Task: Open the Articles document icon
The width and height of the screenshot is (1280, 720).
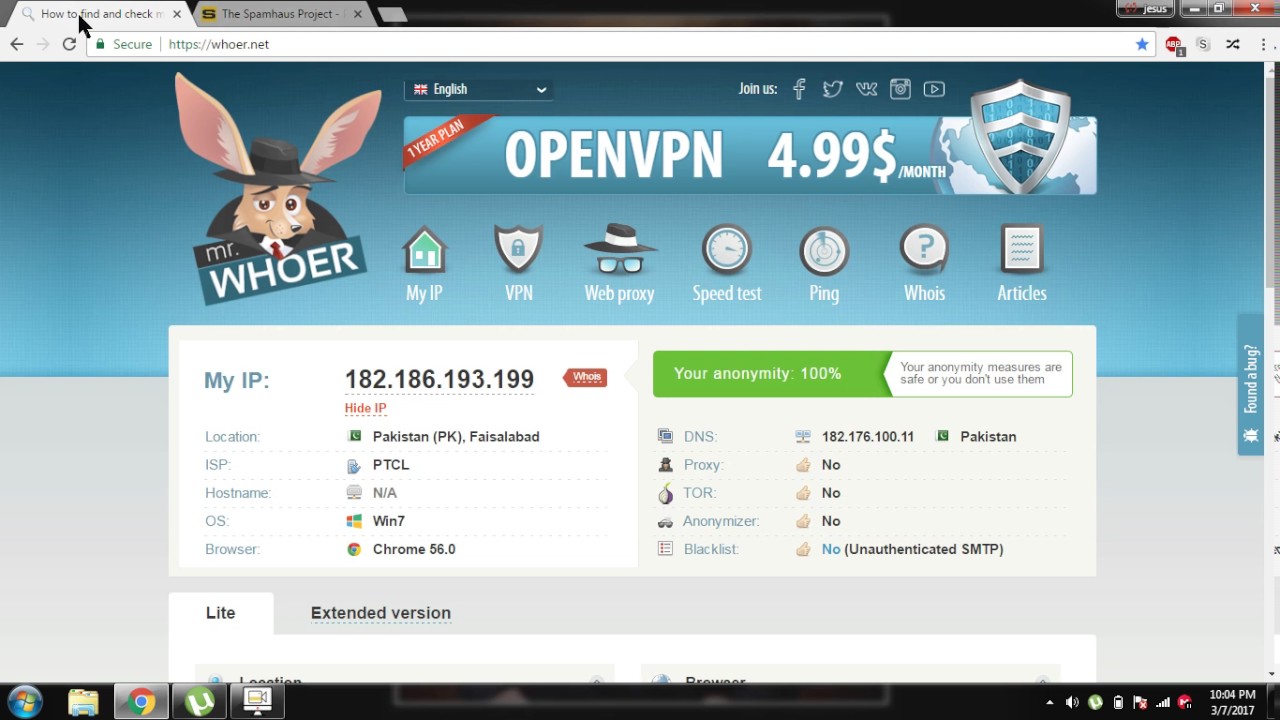Action: pos(1021,250)
